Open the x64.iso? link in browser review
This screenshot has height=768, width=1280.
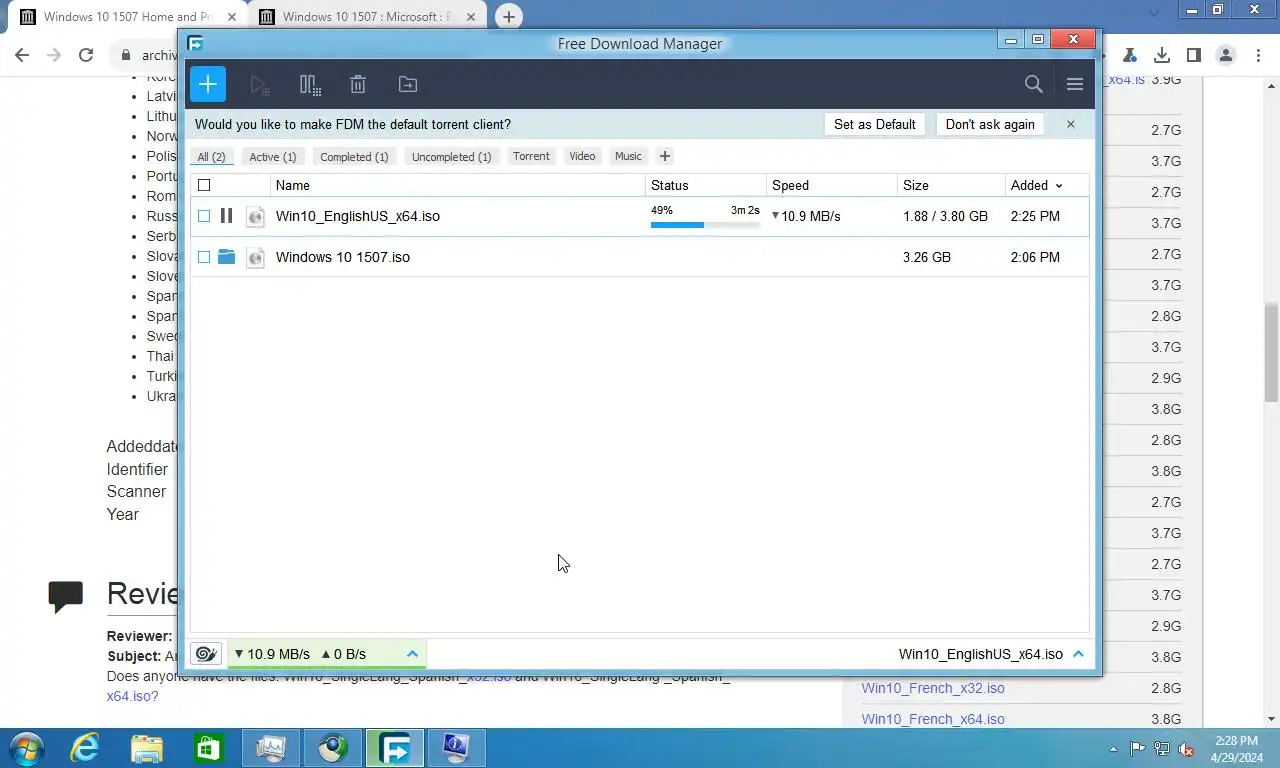pyautogui.click(x=132, y=696)
